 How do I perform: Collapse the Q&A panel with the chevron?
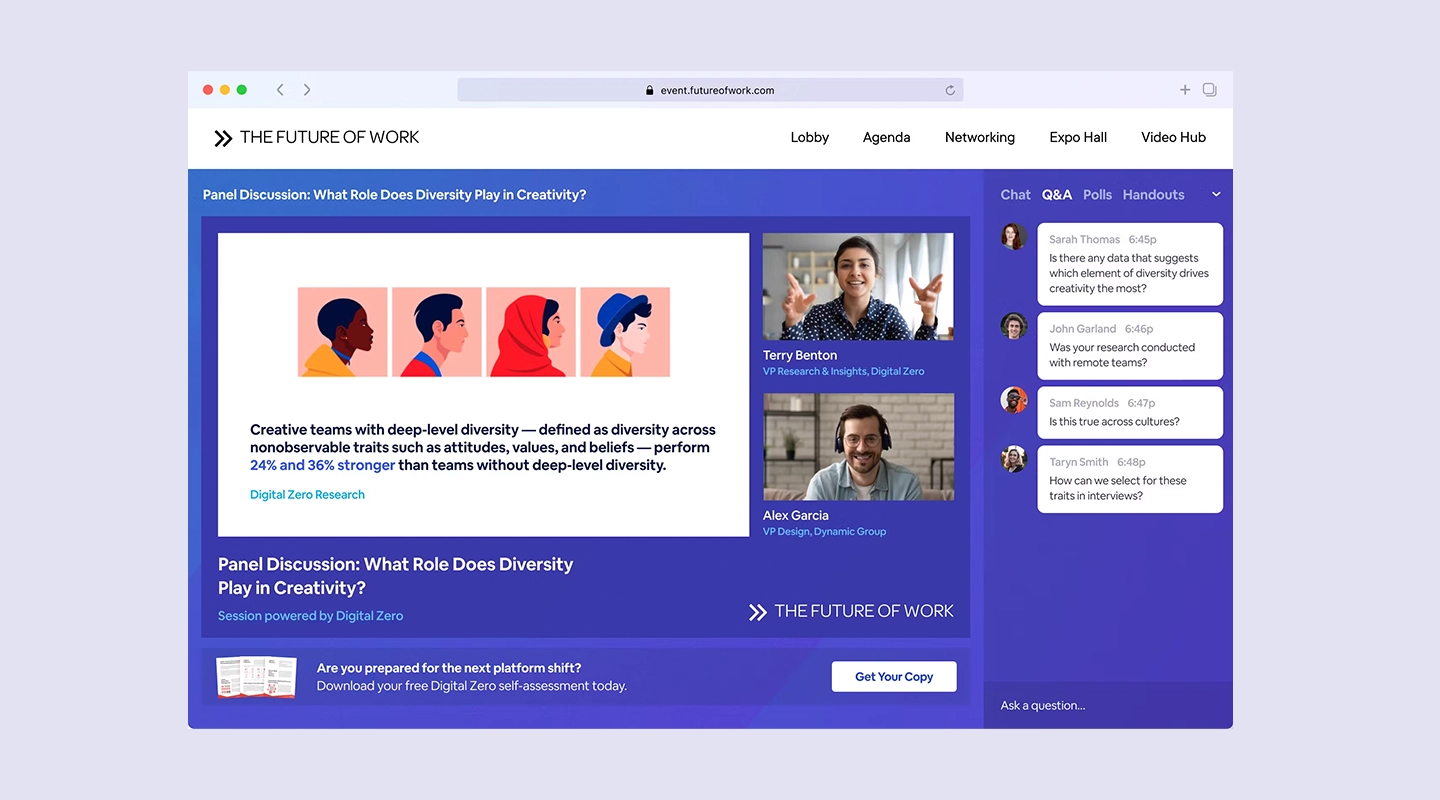point(1216,194)
